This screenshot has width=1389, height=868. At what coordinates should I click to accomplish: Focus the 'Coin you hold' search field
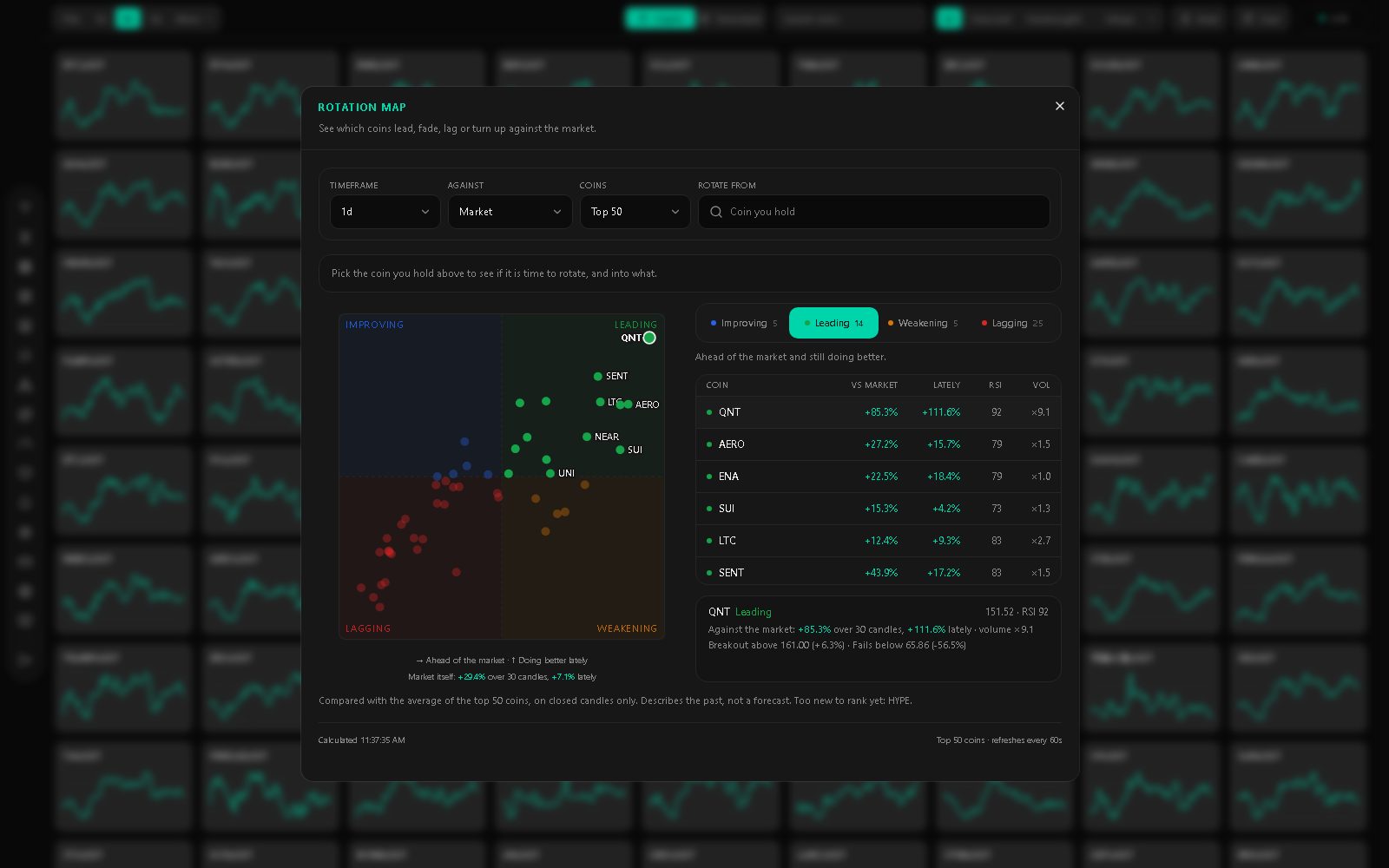874,212
